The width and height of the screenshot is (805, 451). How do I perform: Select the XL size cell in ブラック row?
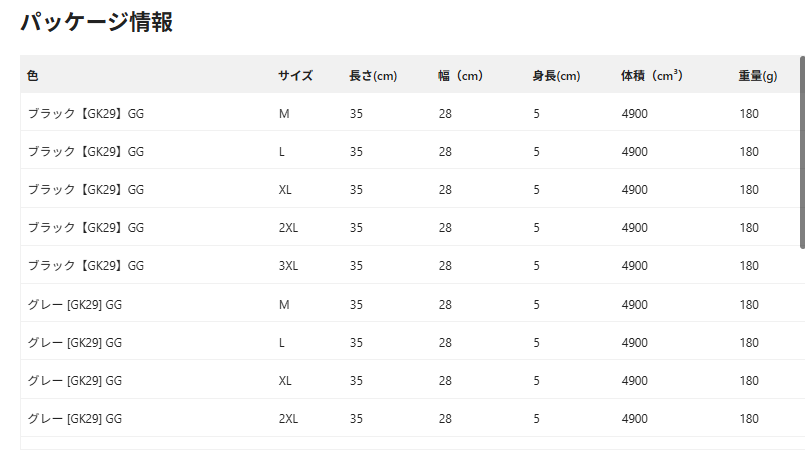click(x=285, y=190)
